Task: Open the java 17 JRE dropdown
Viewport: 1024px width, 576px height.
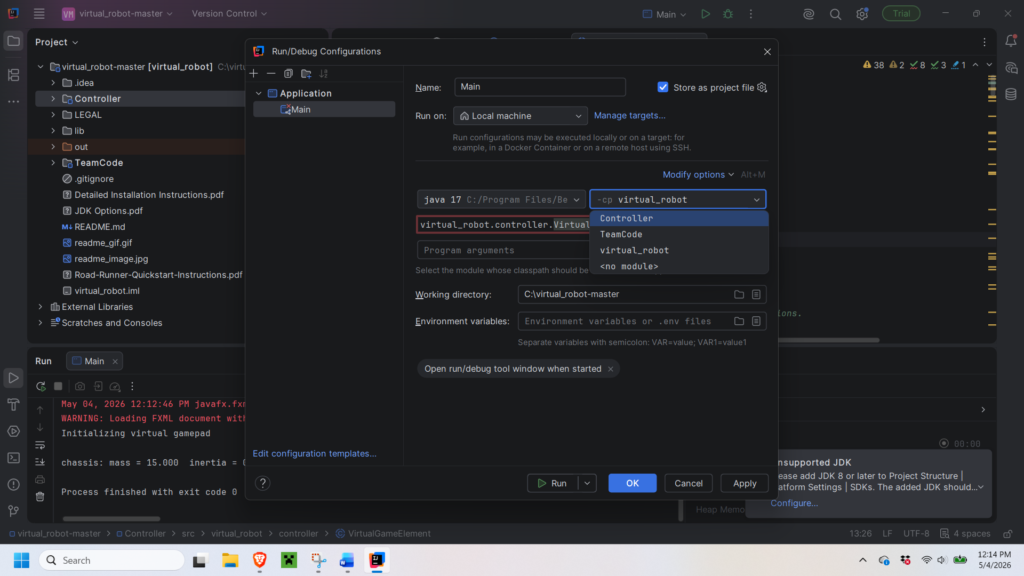Action: click(501, 200)
